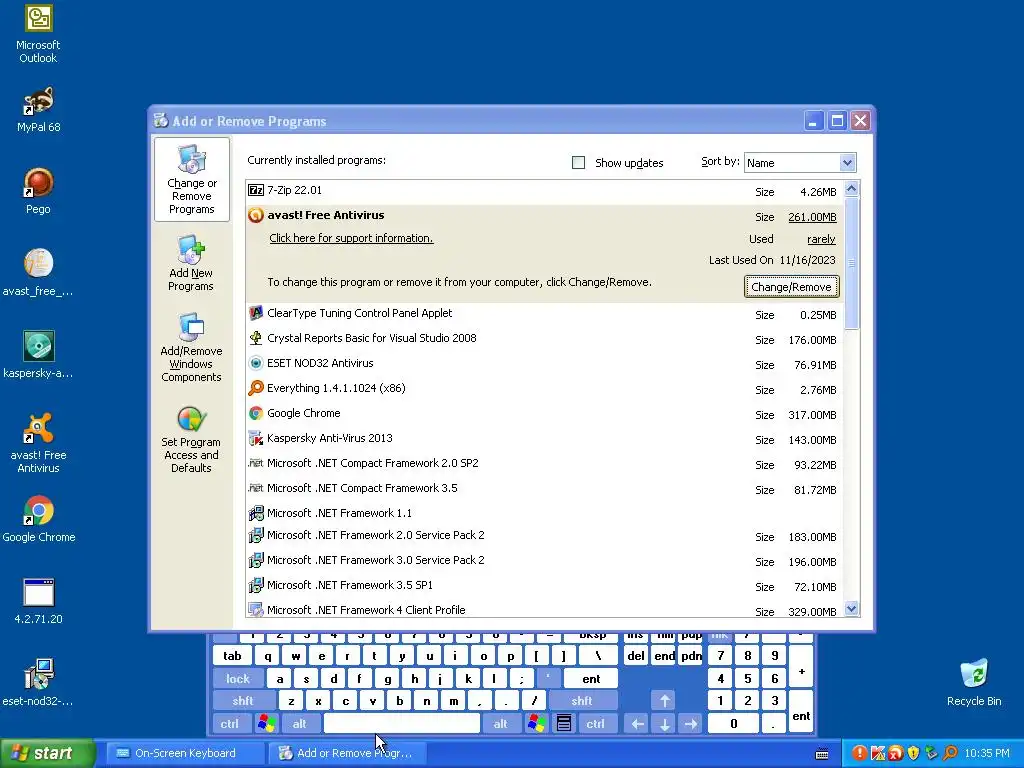Click the Windows logo key left of alt
1024x768 pixels.
coord(266,724)
